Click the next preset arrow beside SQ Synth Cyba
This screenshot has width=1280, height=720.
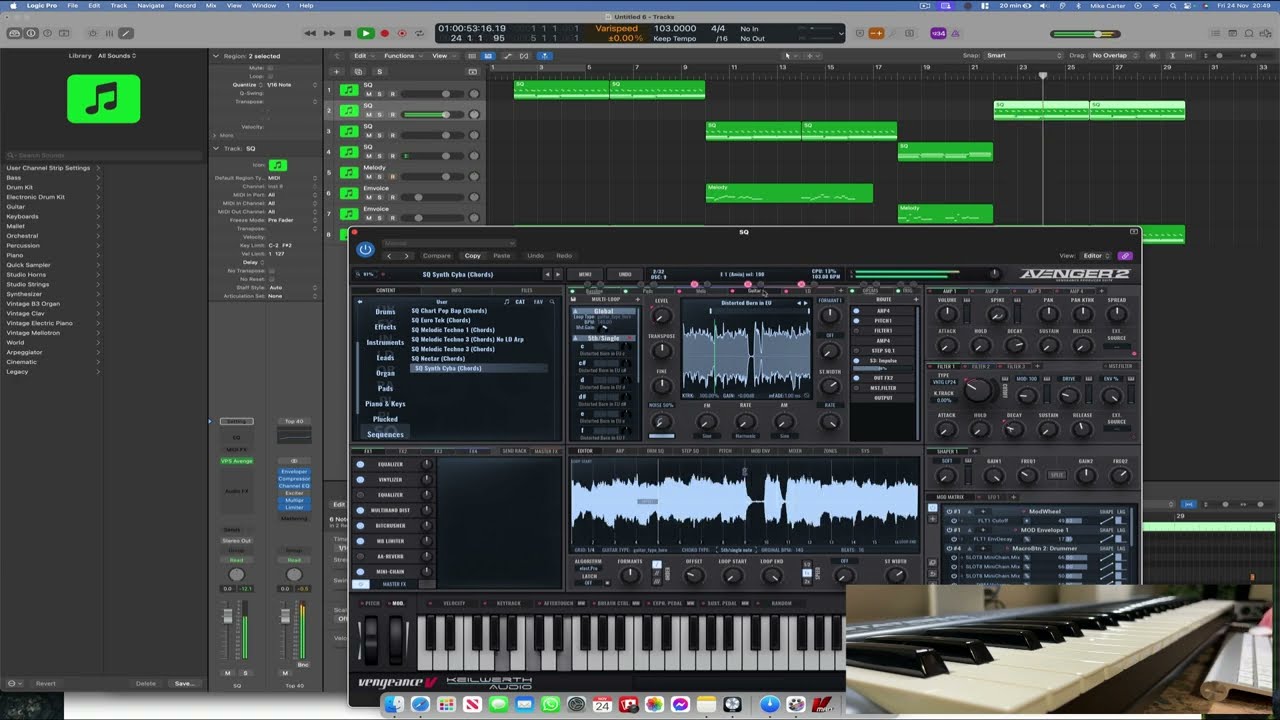(557, 274)
